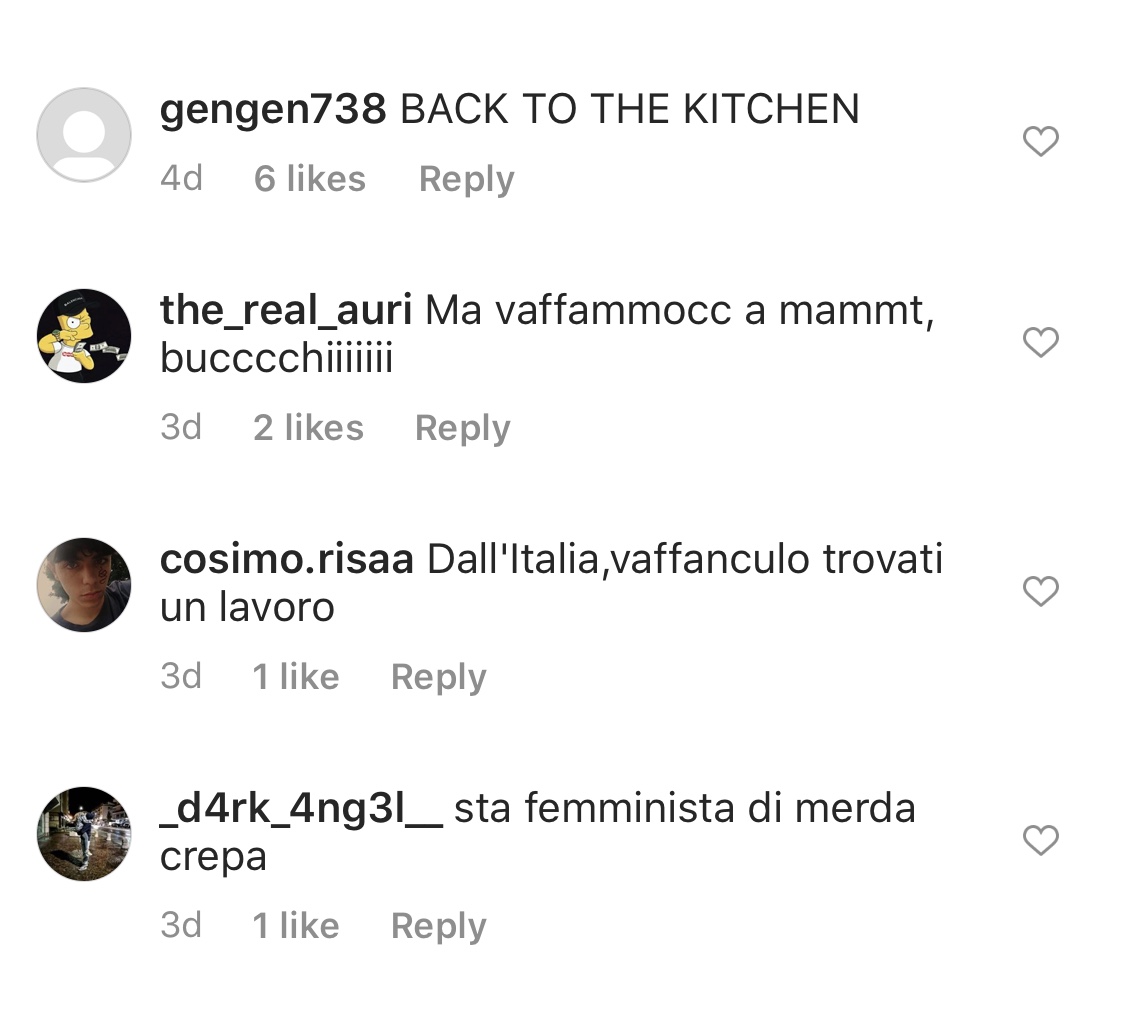Show 1 like on _d4rk_4ng3l__ comment
The image size is (1125, 1026).
point(296,926)
